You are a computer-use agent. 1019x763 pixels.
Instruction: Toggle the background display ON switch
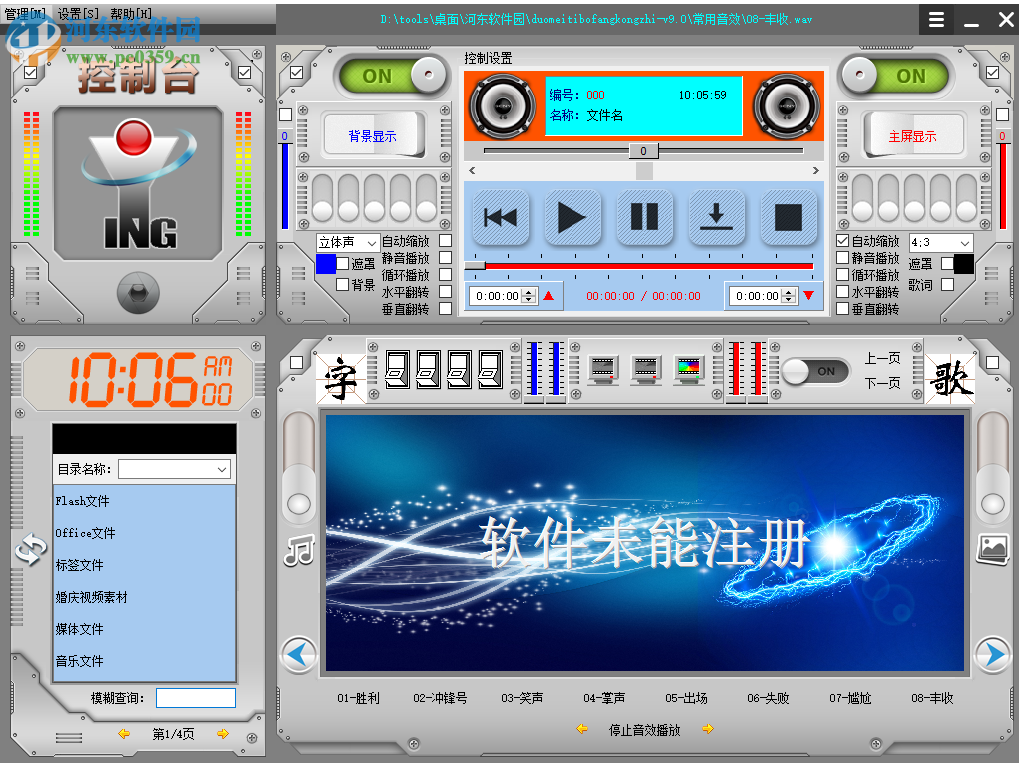[393, 76]
